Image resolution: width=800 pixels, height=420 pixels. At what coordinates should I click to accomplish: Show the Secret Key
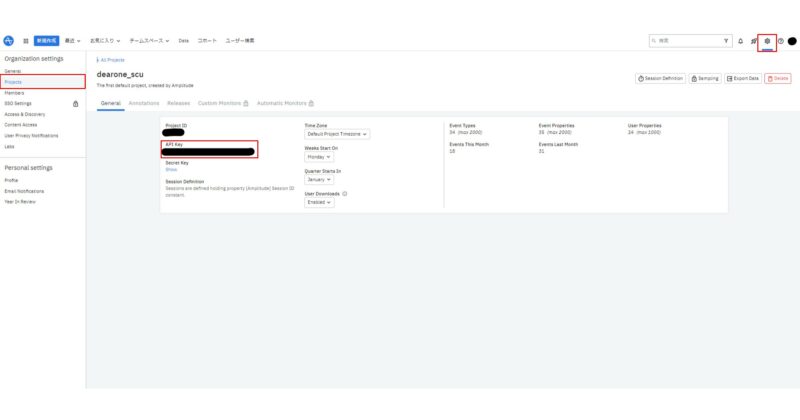(x=171, y=170)
